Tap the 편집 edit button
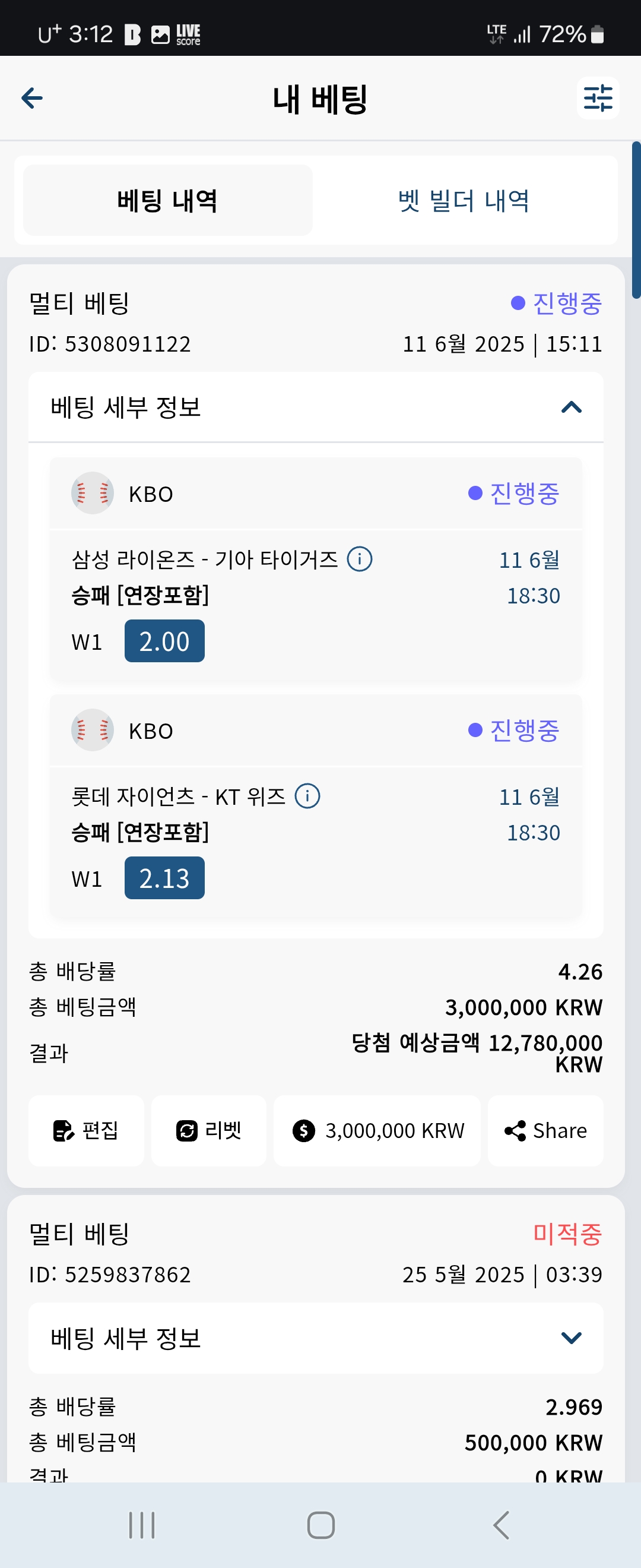 tap(85, 1130)
